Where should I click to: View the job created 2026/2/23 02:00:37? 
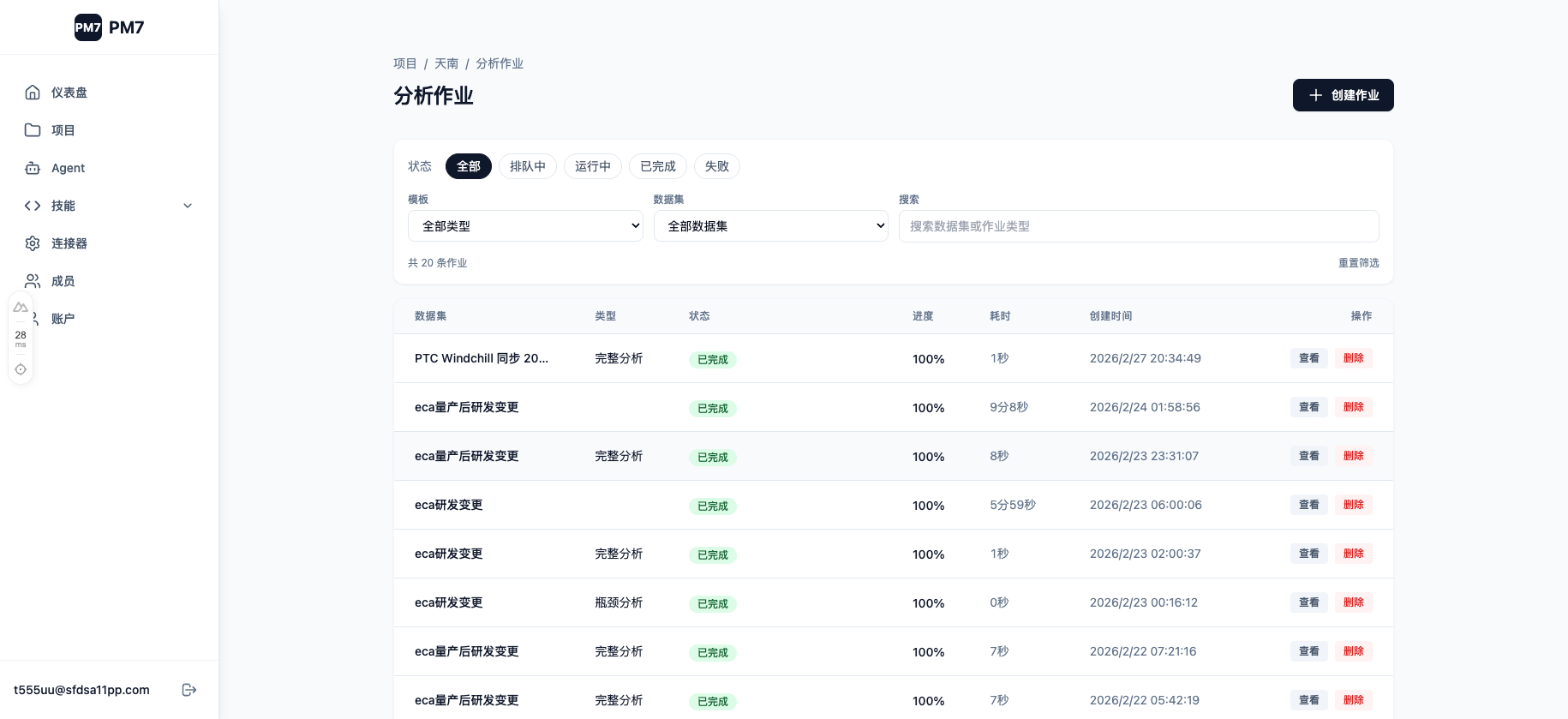[1309, 554]
